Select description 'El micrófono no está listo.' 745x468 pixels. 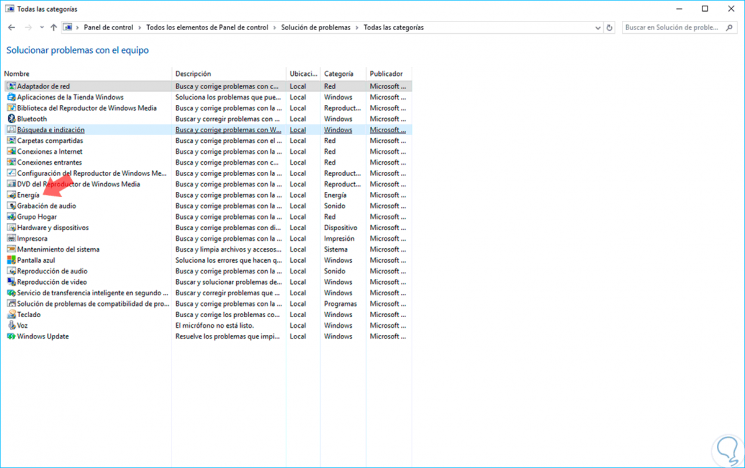214,325
